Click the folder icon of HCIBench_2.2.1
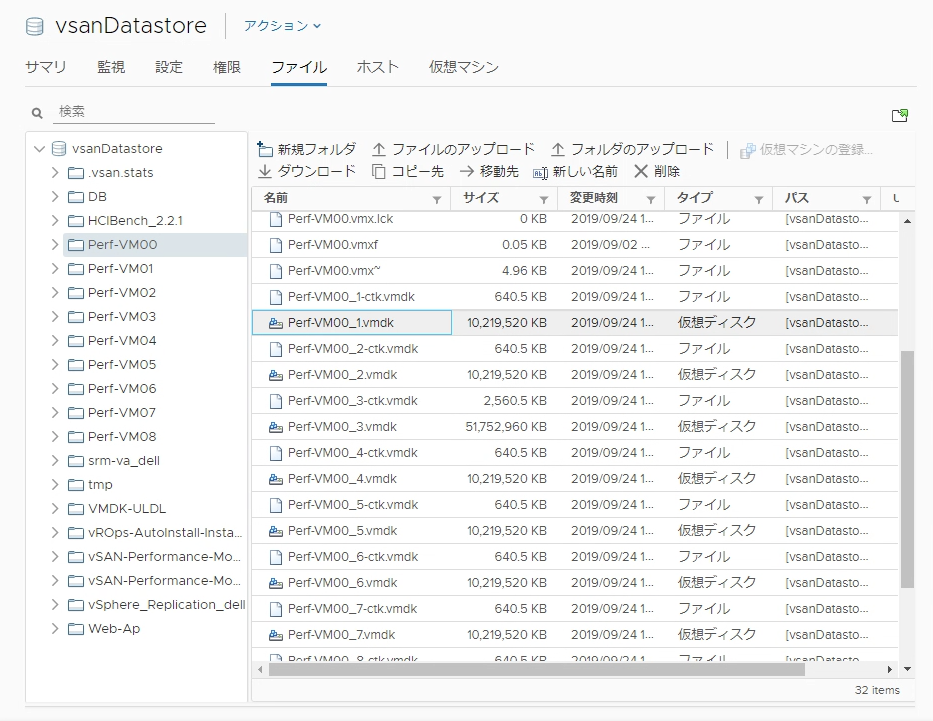 tap(76, 221)
